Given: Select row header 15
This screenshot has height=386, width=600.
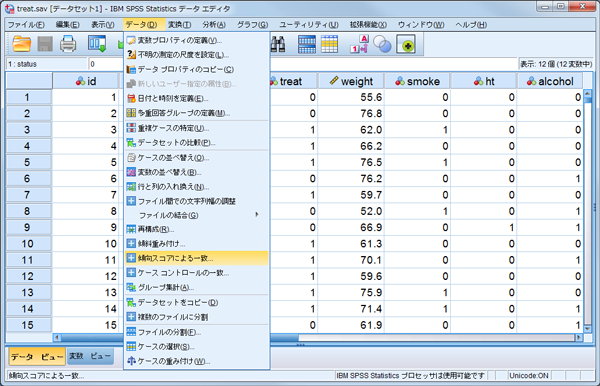Looking at the screenshot, I should [x=29, y=325].
